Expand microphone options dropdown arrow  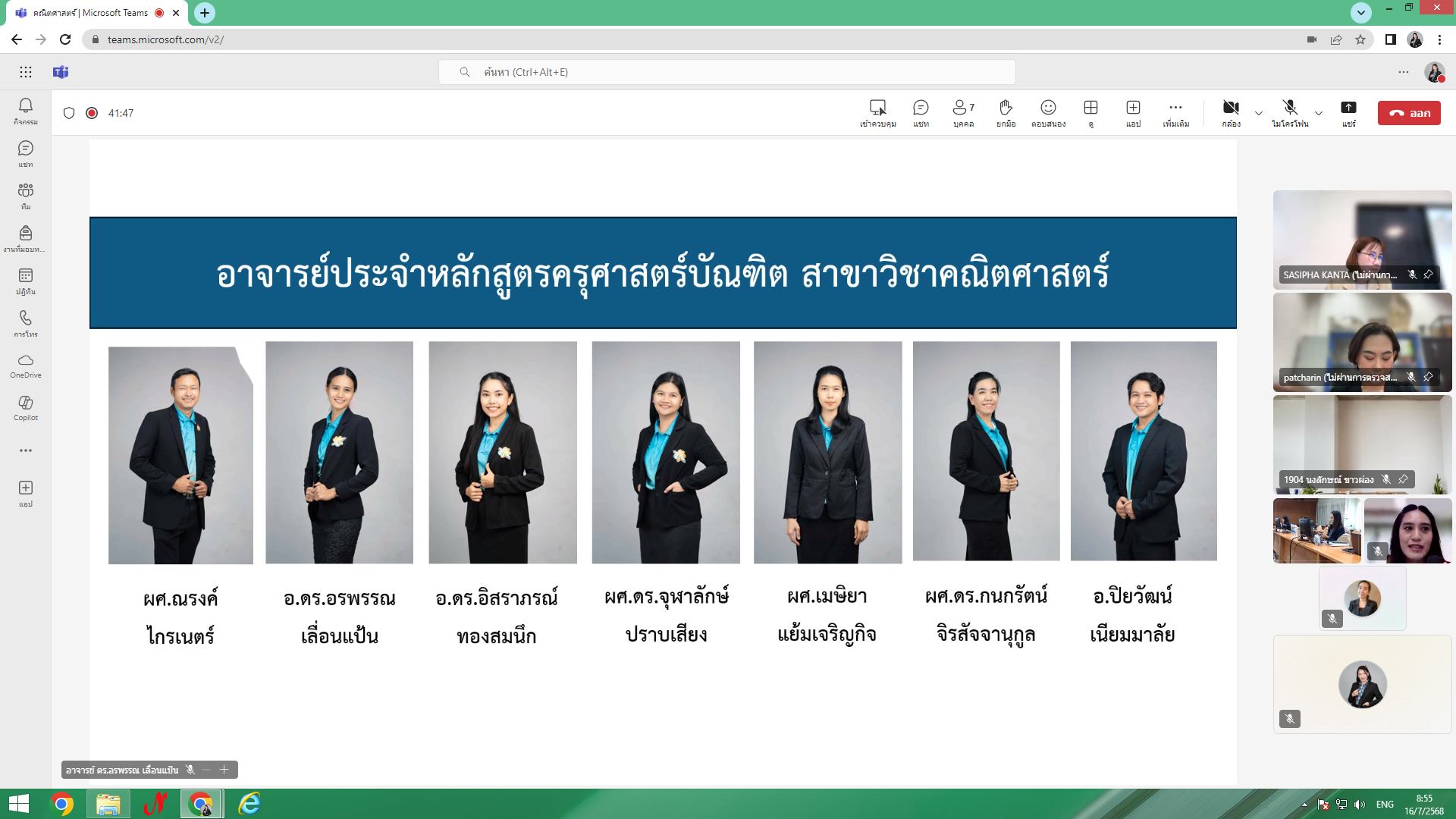(1319, 113)
